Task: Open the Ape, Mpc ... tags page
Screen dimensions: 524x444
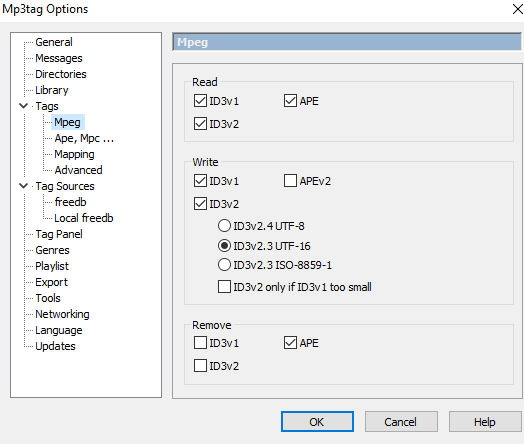Action: pos(84,138)
